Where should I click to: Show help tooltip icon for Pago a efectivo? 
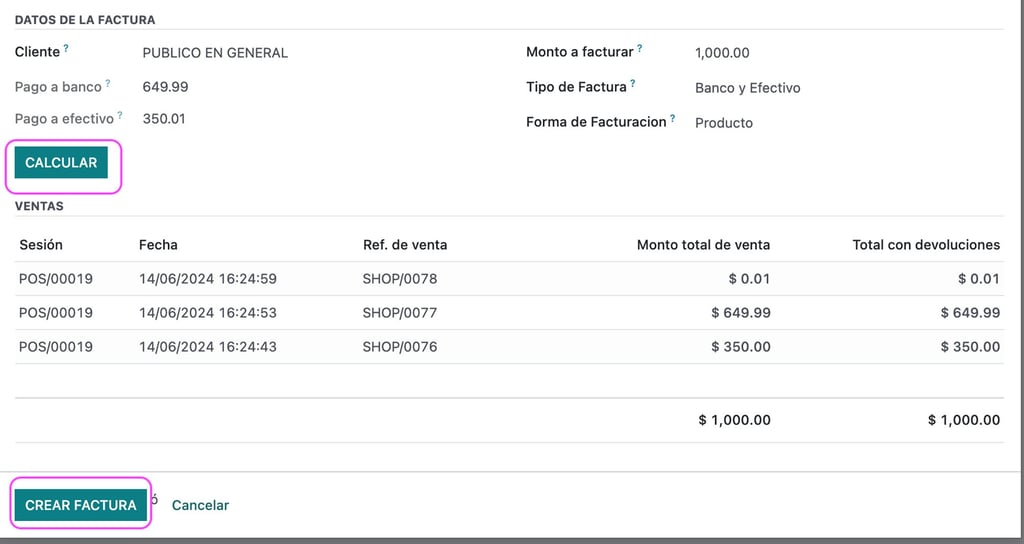click(120, 115)
